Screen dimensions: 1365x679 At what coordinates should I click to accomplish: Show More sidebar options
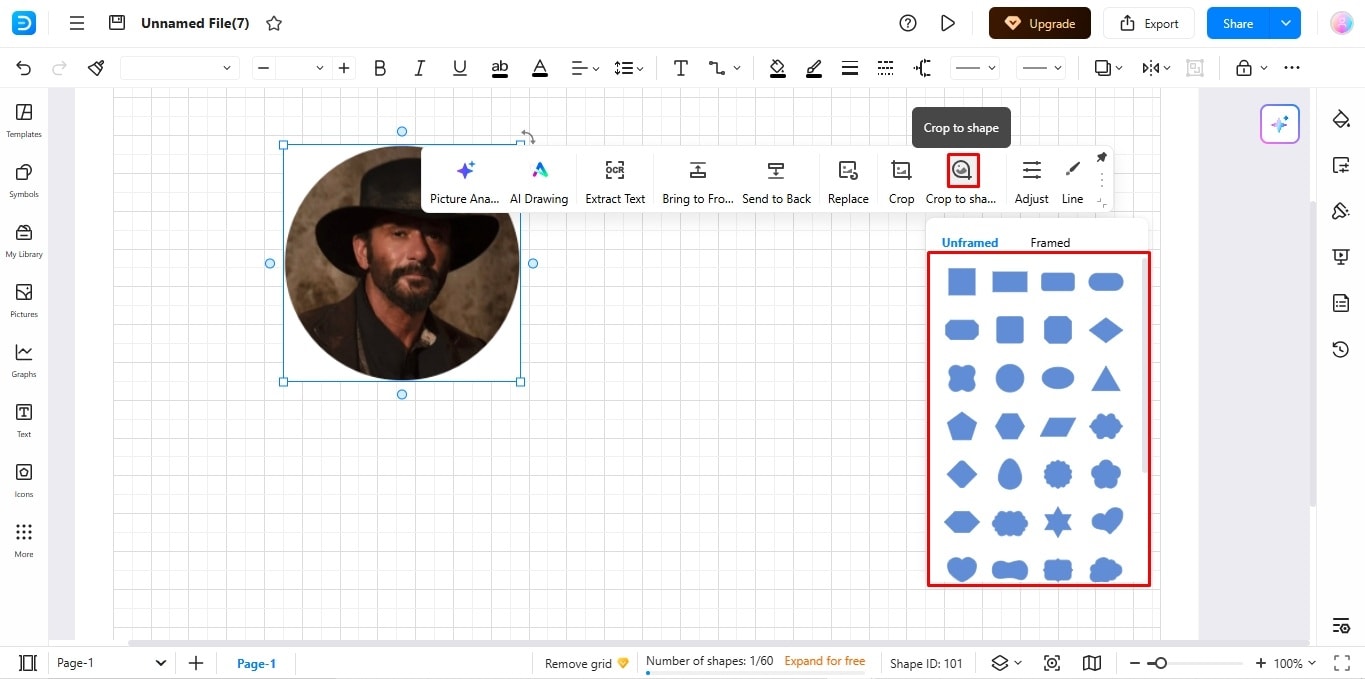pyautogui.click(x=24, y=540)
